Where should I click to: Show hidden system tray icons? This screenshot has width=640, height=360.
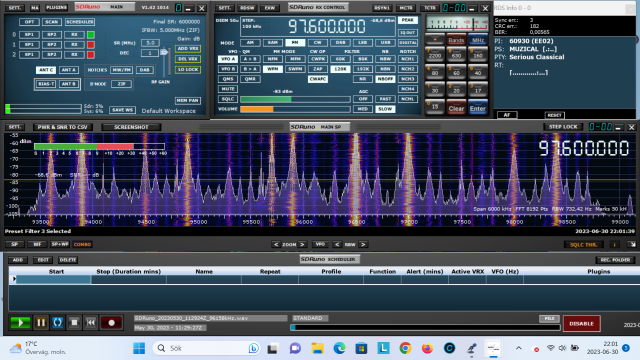pyautogui.click(x=519, y=348)
